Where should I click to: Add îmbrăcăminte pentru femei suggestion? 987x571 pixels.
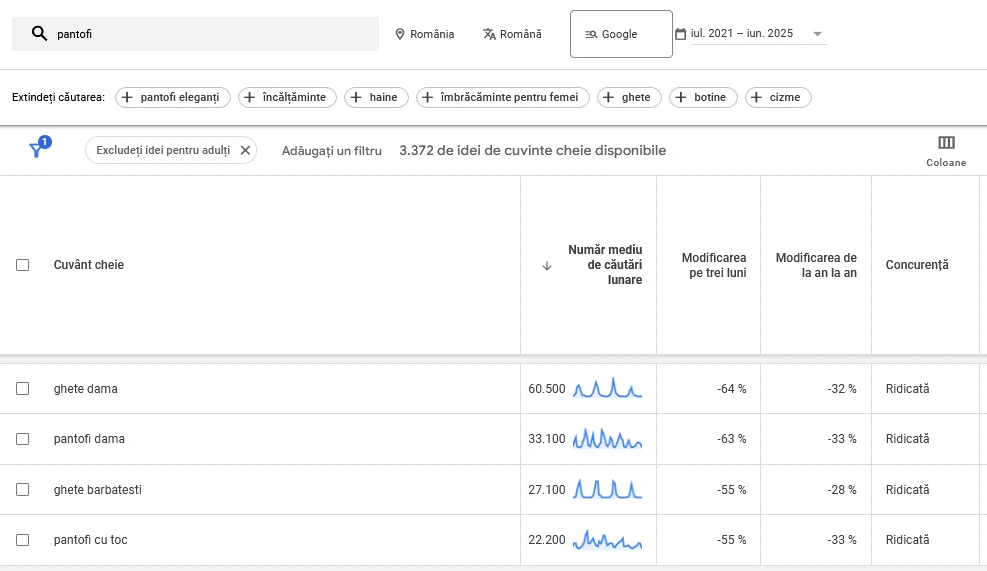[502, 98]
